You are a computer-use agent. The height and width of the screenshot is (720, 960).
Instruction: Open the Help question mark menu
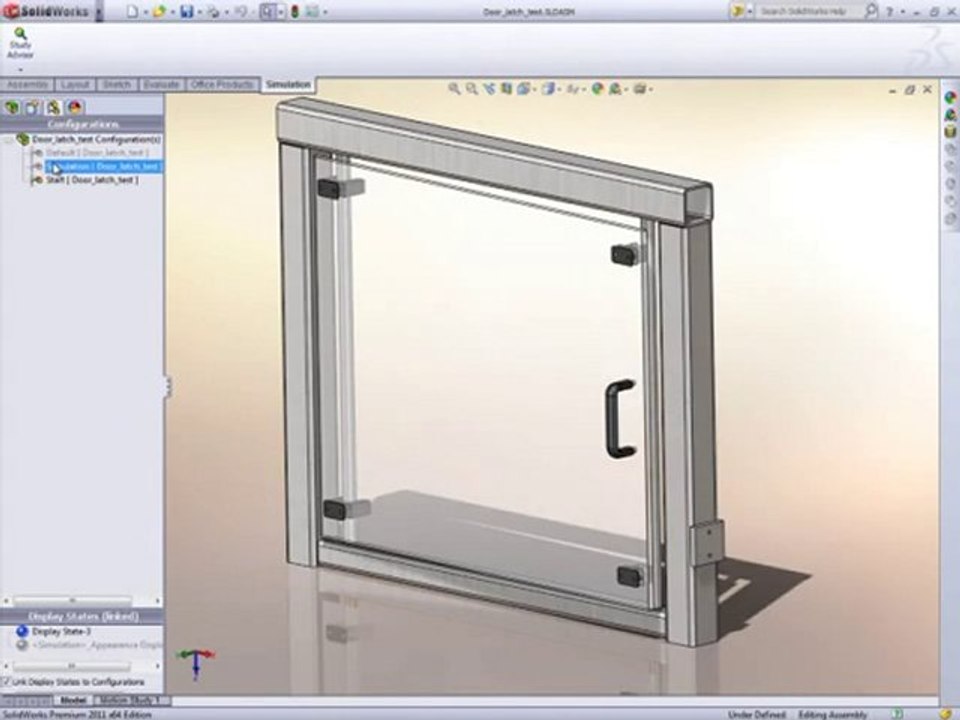[889, 12]
